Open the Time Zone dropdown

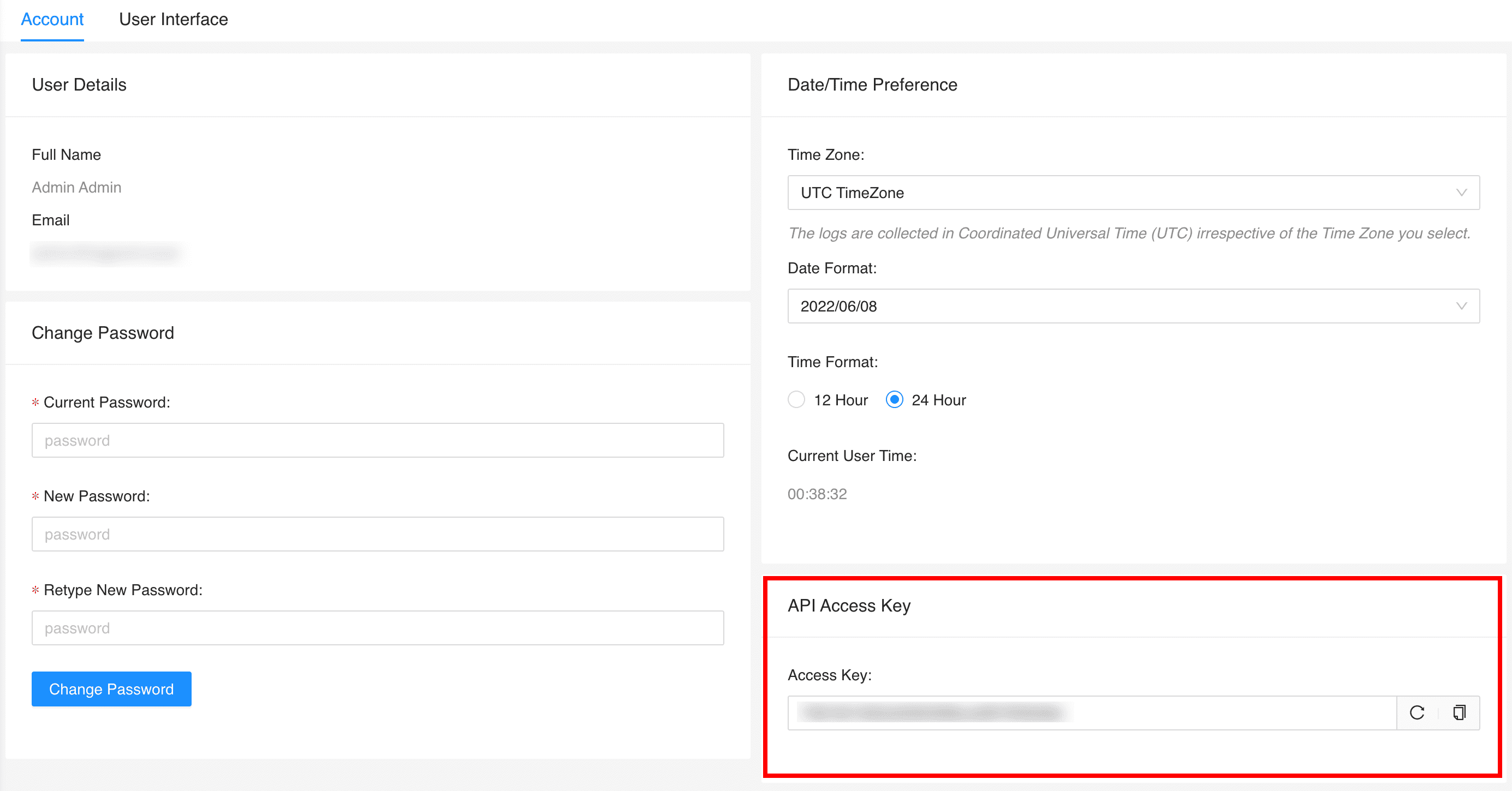tap(1133, 193)
